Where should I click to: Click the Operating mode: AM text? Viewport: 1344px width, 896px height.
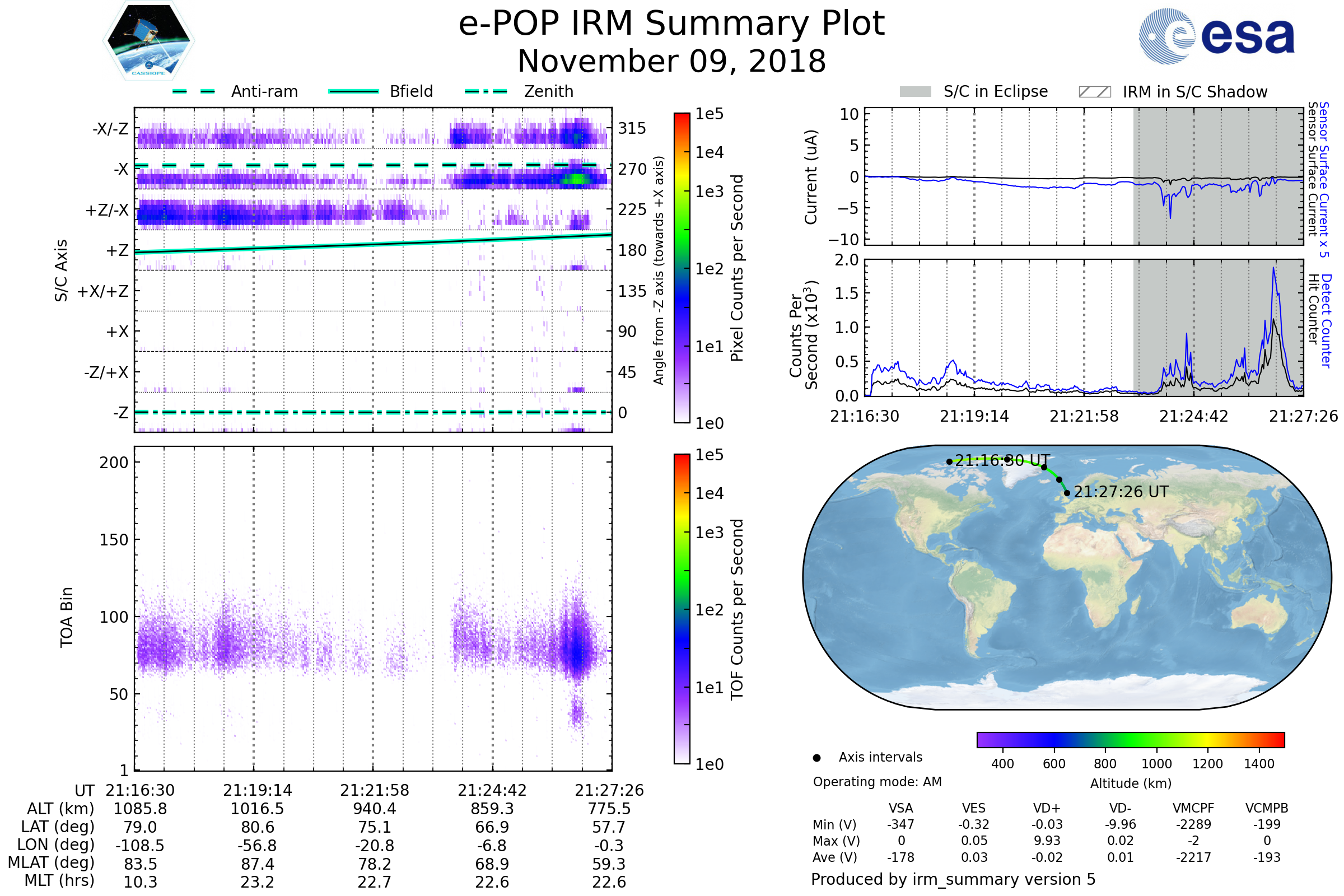877,782
